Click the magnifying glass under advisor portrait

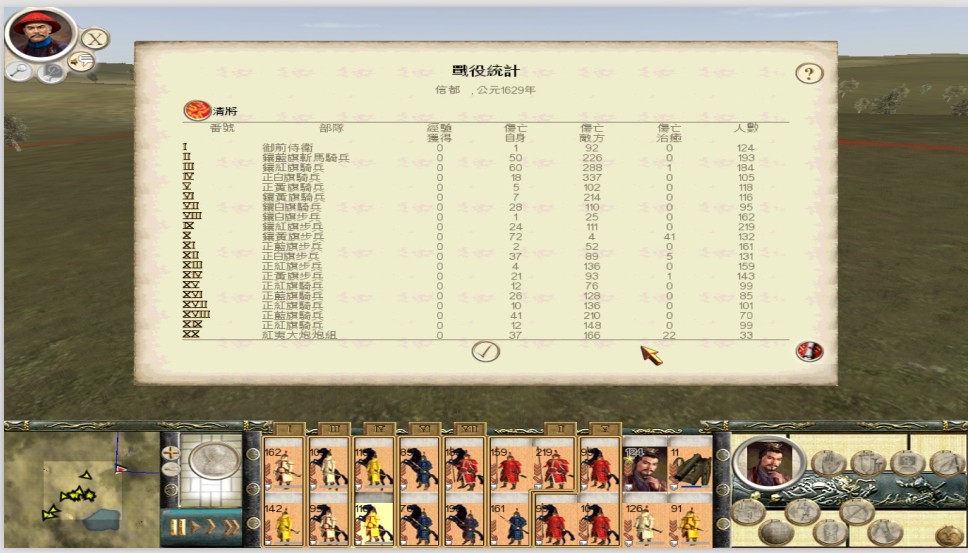pos(19,70)
